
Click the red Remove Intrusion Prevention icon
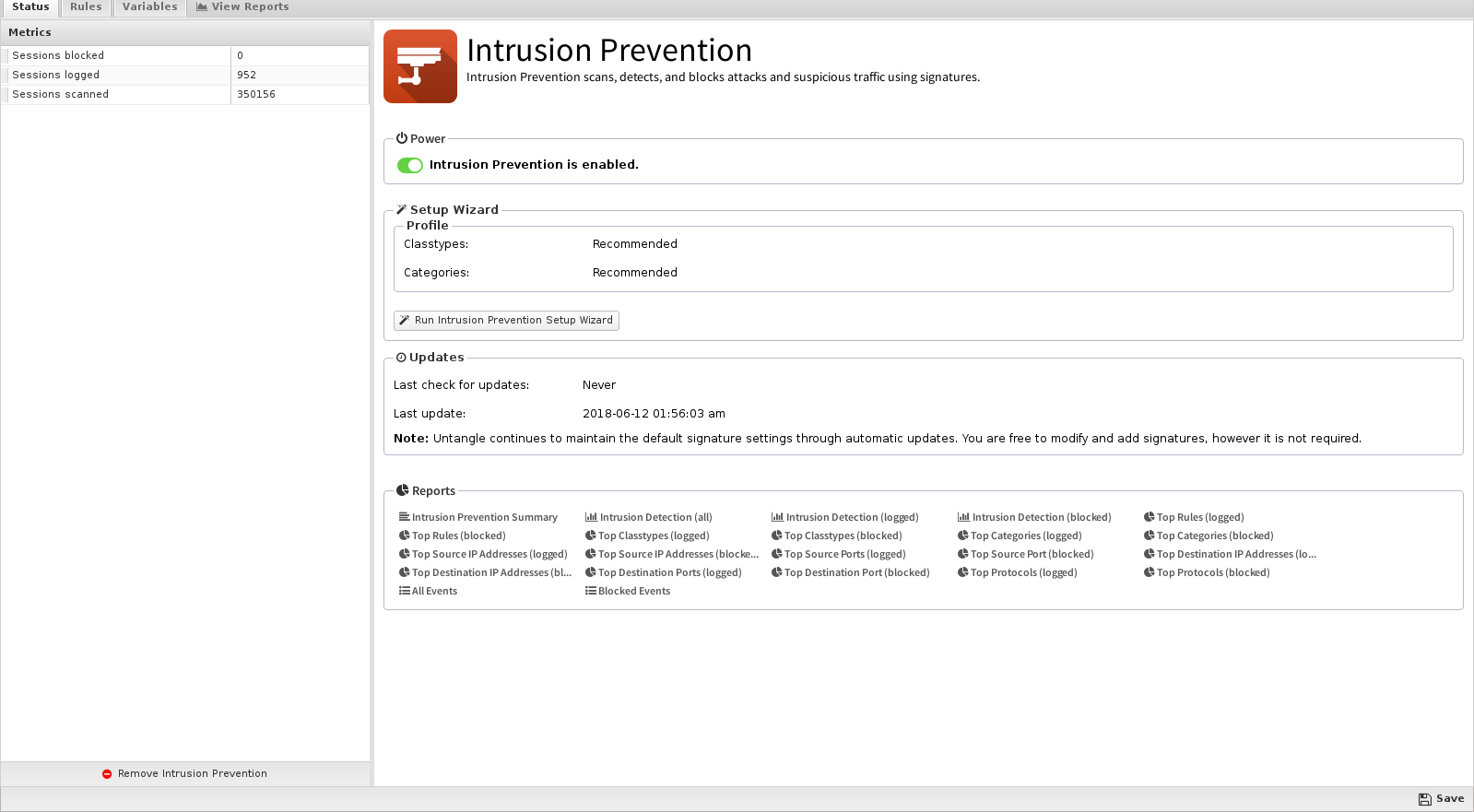[107, 774]
